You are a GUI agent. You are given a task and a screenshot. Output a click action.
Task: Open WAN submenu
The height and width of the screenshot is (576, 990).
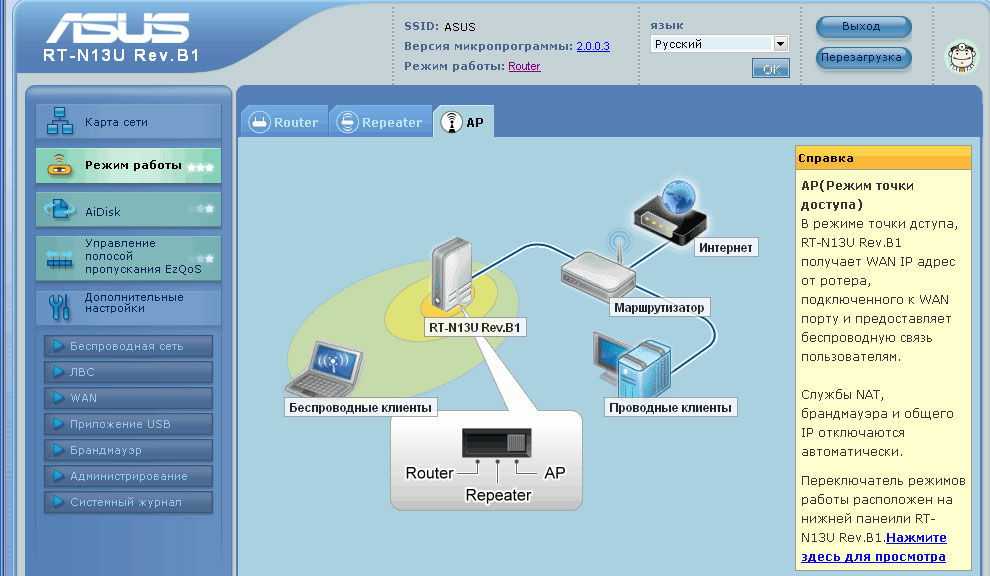pos(128,398)
